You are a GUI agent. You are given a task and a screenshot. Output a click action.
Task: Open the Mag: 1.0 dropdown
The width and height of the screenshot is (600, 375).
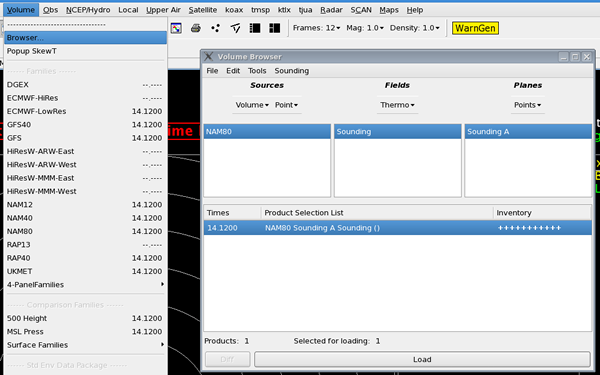(365, 28)
